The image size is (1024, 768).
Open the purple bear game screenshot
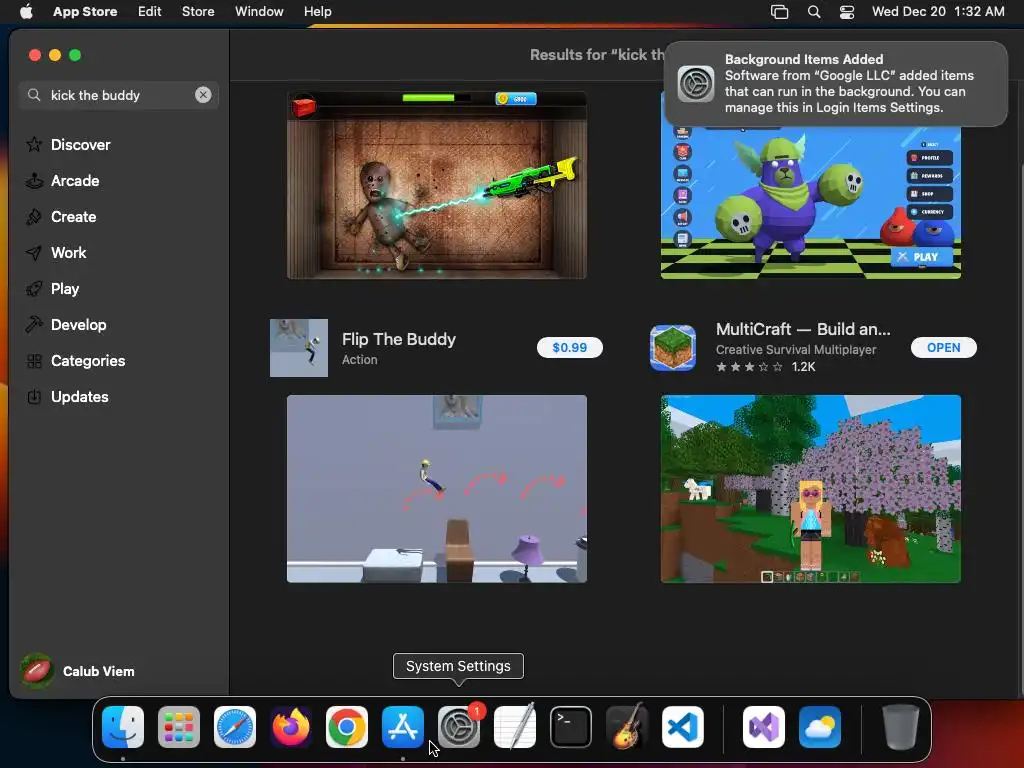click(810, 202)
